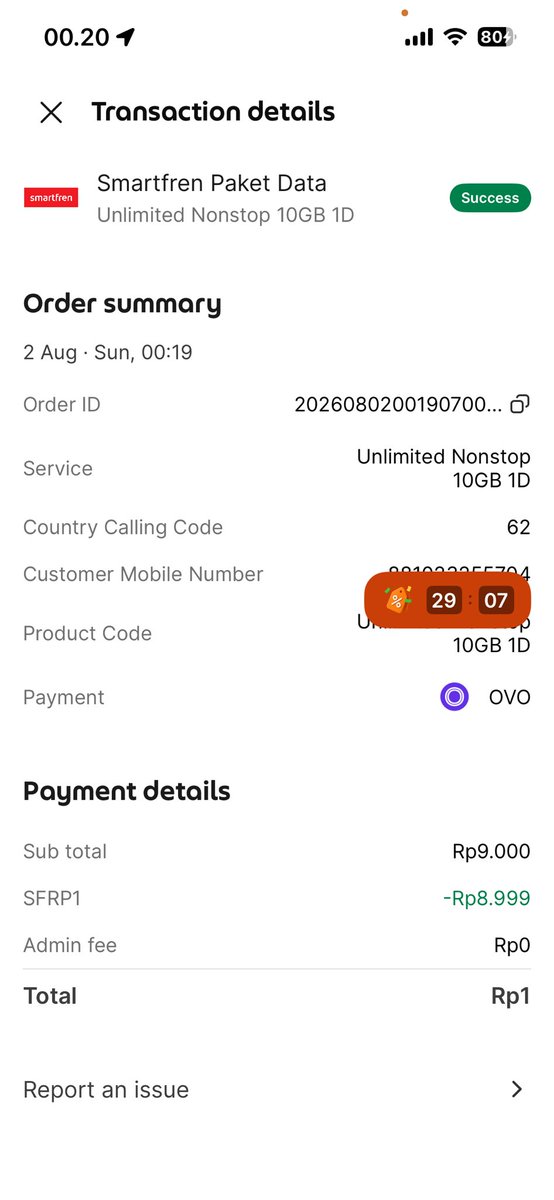Tap the SFRP1 discount amount -Rp8.999
The image size is (554, 1200).
486,898
